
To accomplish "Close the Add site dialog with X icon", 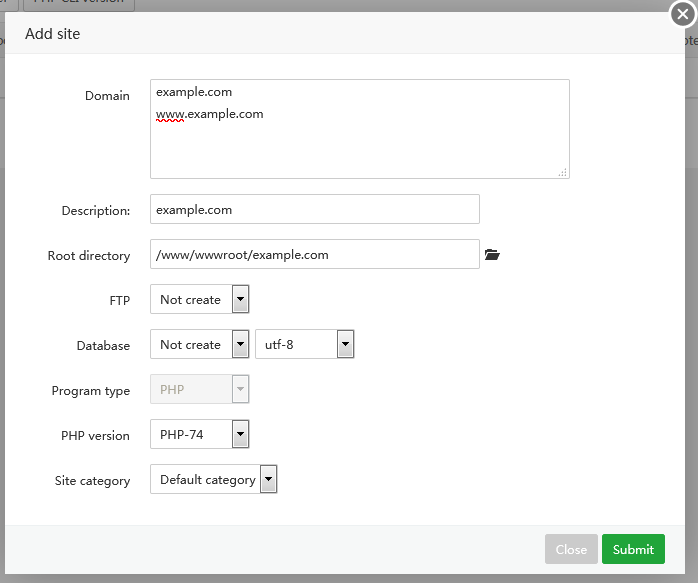I will 682,15.
